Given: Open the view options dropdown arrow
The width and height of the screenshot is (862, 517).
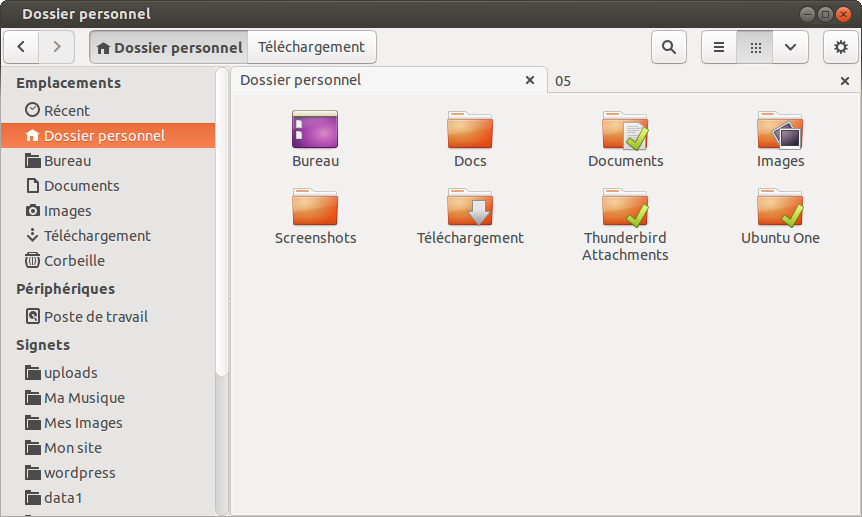Looking at the screenshot, I should (790, 47).
